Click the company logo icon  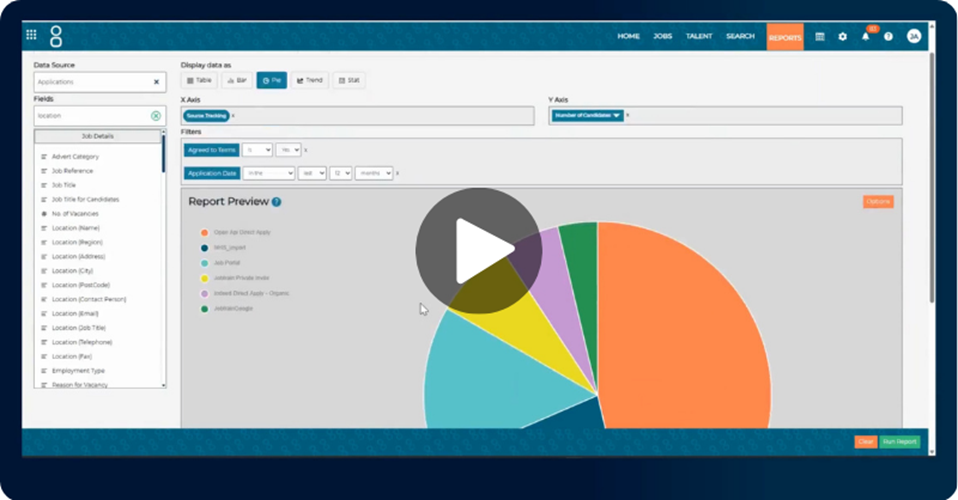click(56, 36)
